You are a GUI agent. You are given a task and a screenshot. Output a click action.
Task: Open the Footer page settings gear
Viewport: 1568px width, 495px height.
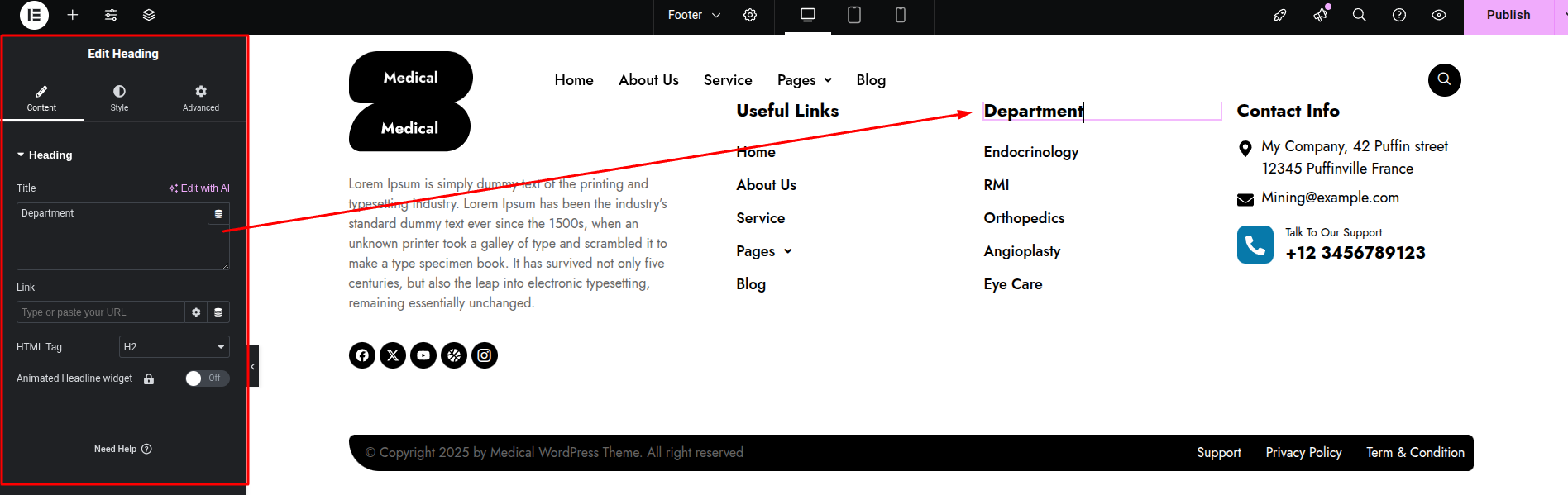click(x=750, y=15)
